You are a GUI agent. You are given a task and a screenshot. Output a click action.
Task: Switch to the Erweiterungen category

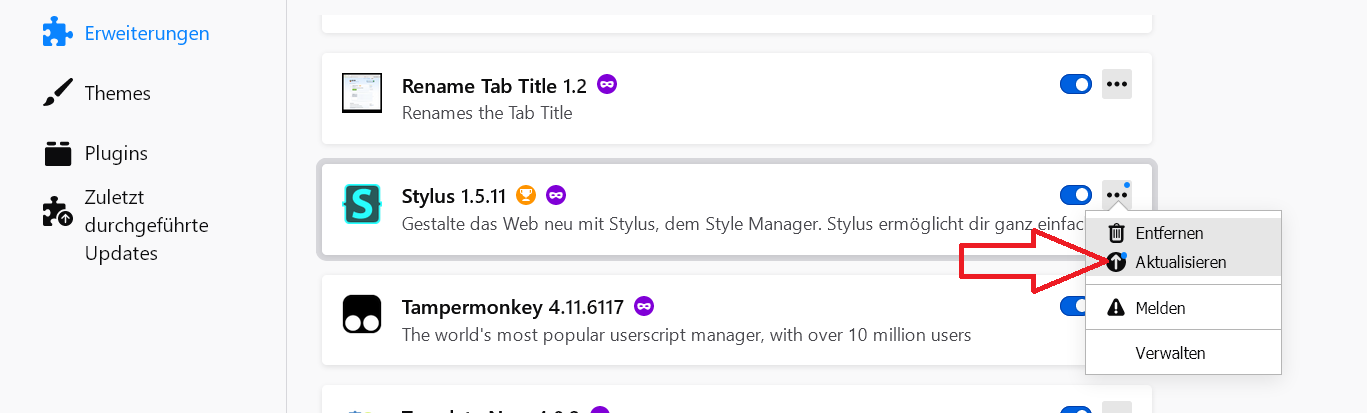click(x=146, y=33)
